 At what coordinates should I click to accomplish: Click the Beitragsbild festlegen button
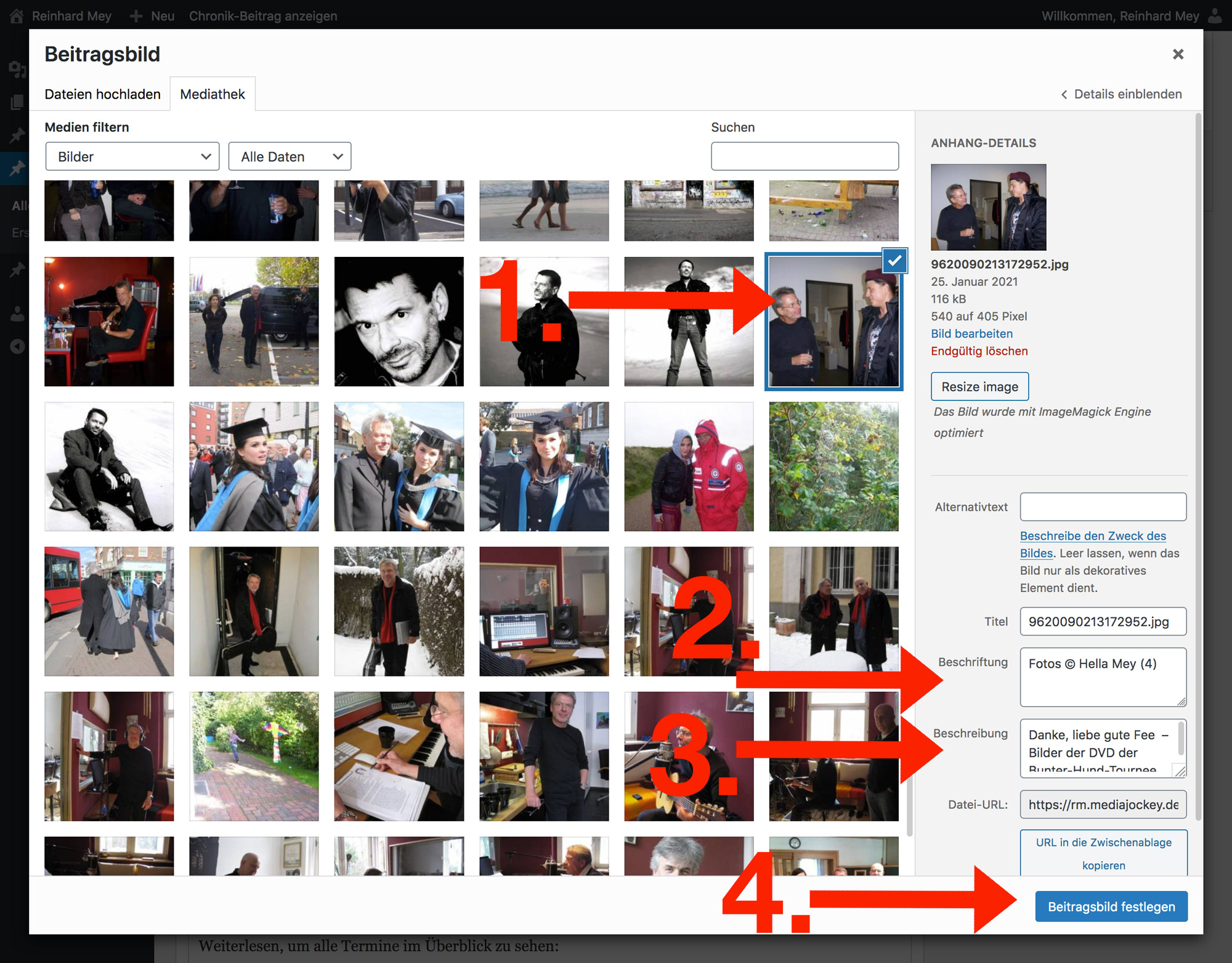tap(1111, 906)
